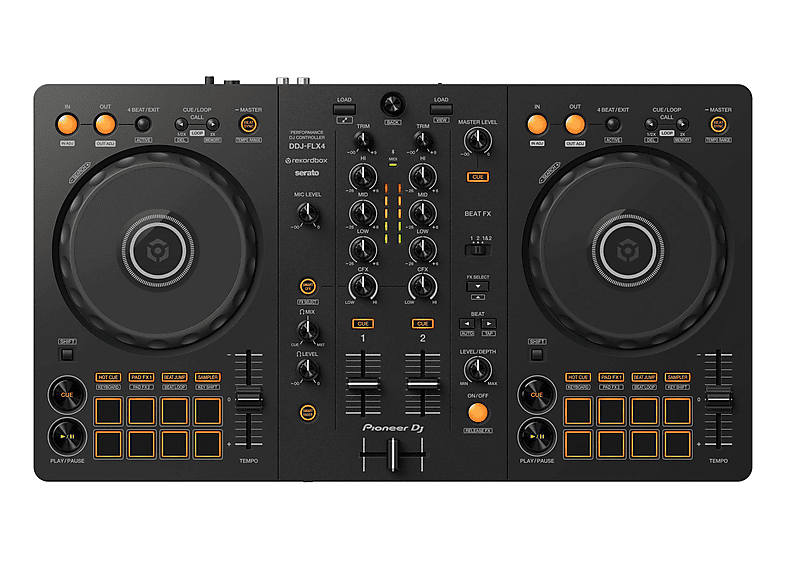Screen dimensions: 786x587
Task: Click channel 2 MID EQ knob
Action: tap(423, 213)
